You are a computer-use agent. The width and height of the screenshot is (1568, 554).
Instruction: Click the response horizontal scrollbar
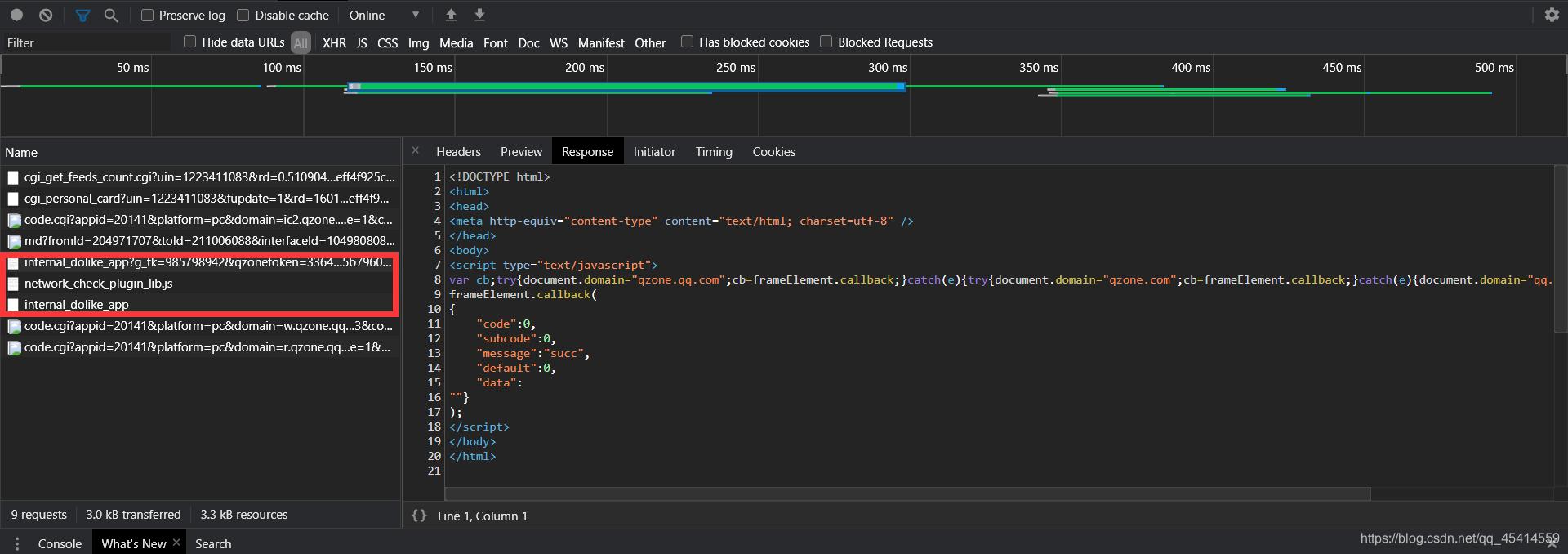pyautogui.click(x=906, y=494)
